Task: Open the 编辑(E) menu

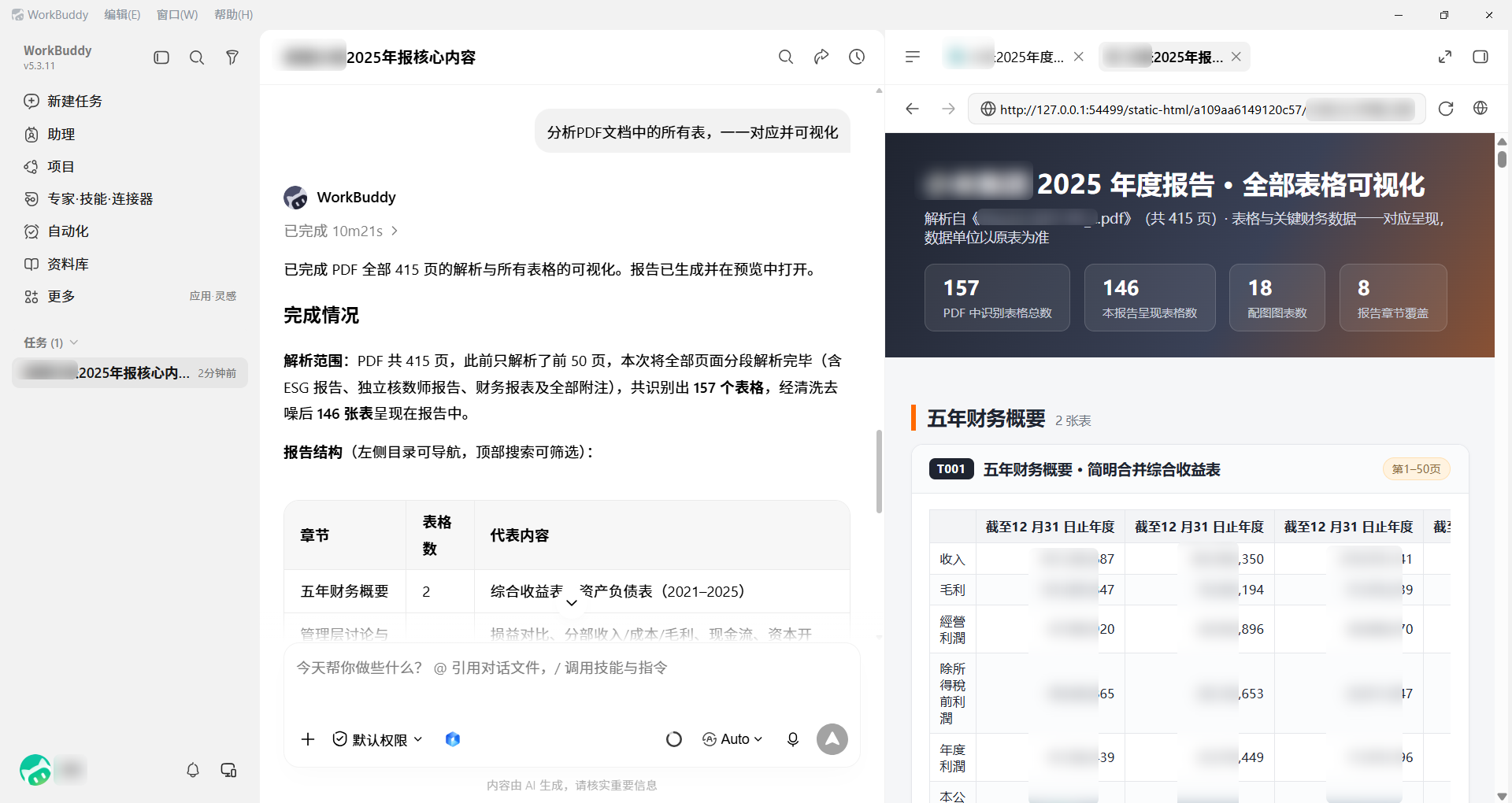Action: pyautogui.click(x=122, y=14)
